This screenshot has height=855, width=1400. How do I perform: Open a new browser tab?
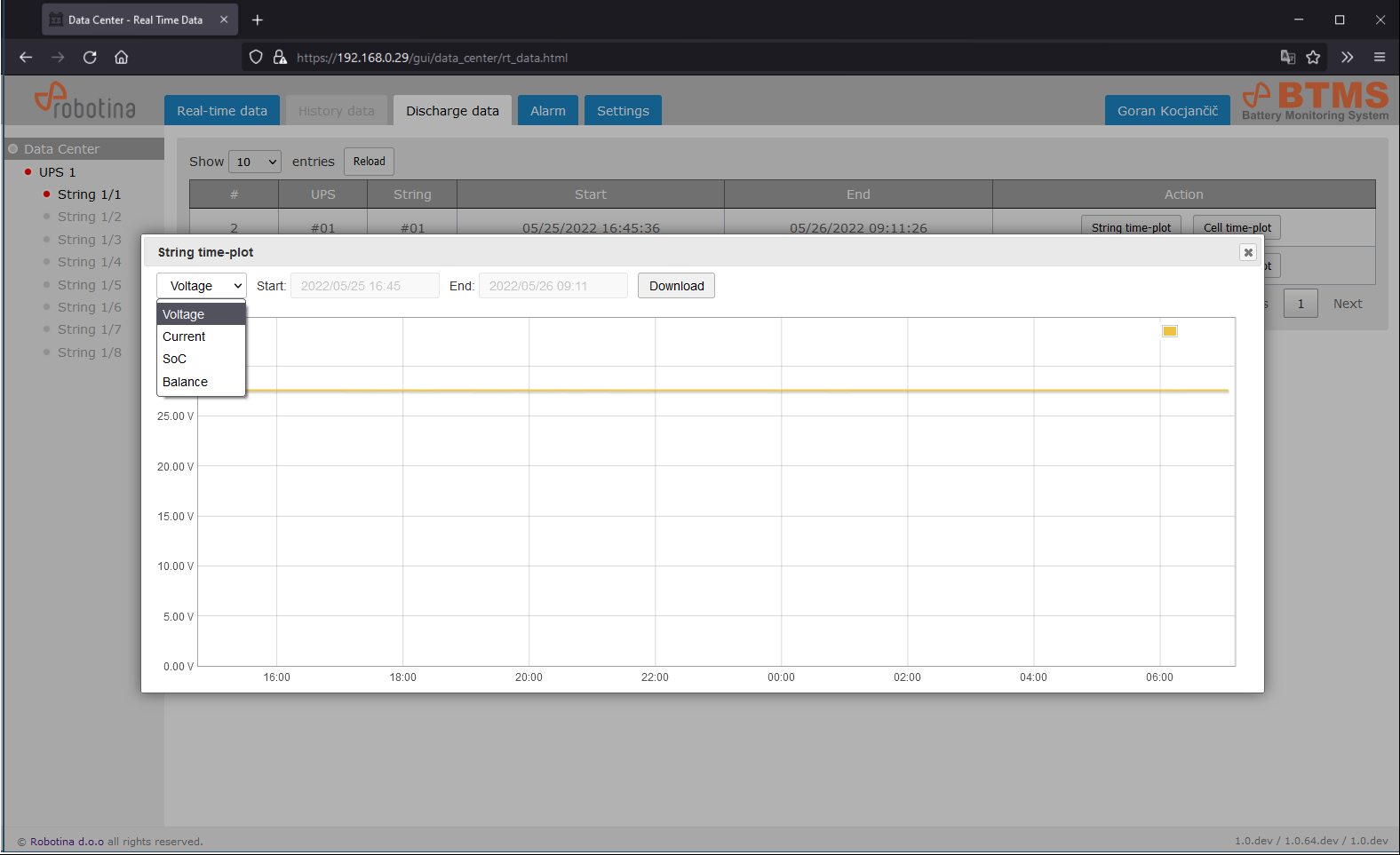click(258, 20)
